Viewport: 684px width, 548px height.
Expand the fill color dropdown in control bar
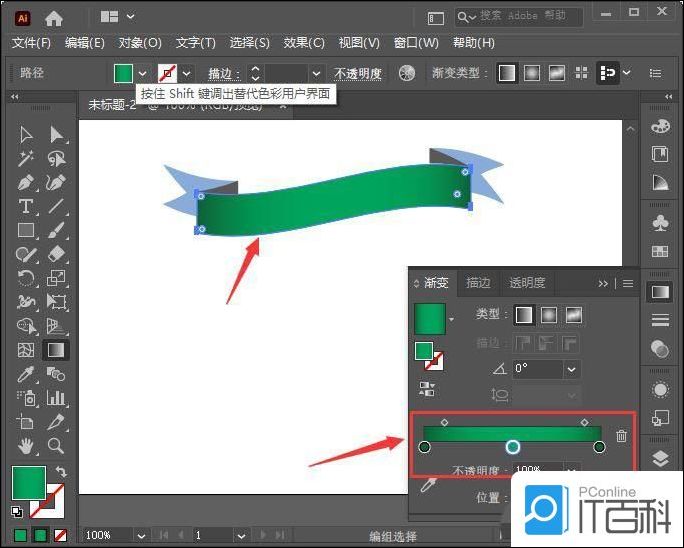[x=142, y=73]
